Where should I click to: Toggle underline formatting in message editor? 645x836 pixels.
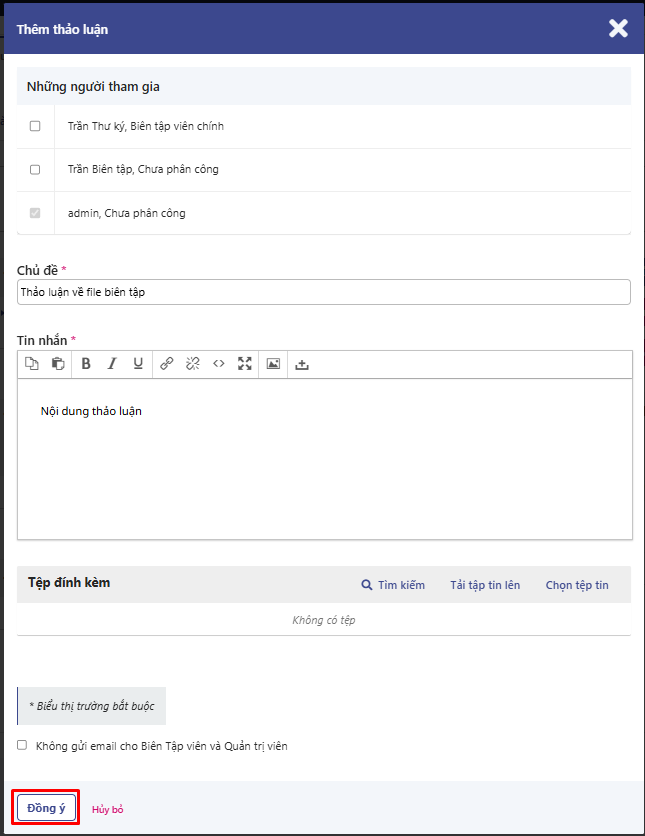pyautogui.click(x=138, y=364)
